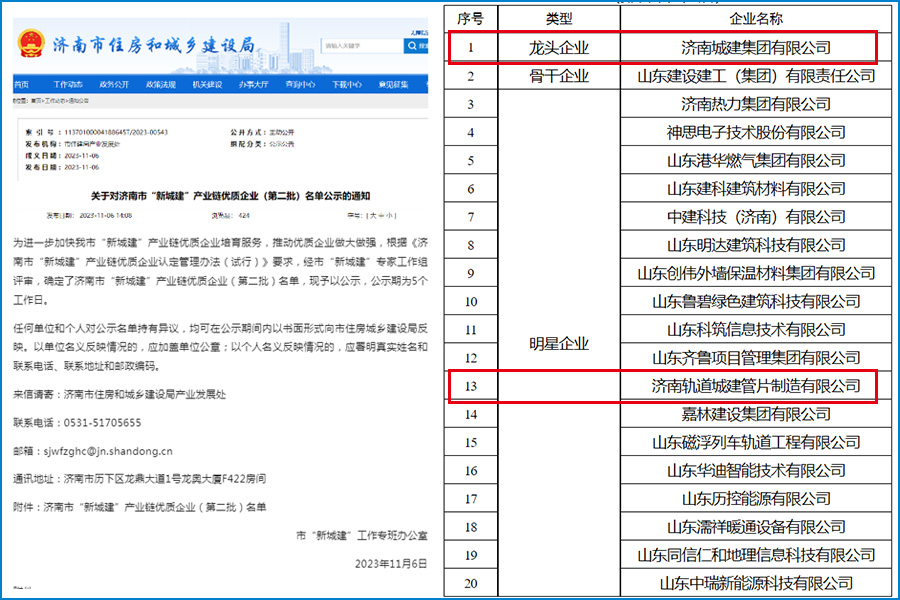Open the 政策法规 menu item
900x600 pixels.
pos(162,83)
